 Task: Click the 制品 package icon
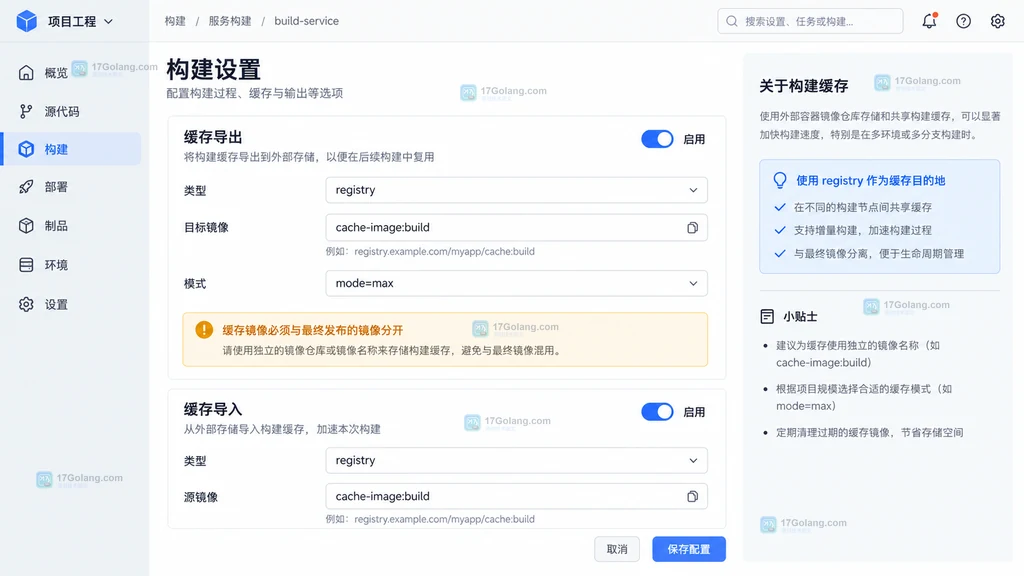[x=26, y=226]
